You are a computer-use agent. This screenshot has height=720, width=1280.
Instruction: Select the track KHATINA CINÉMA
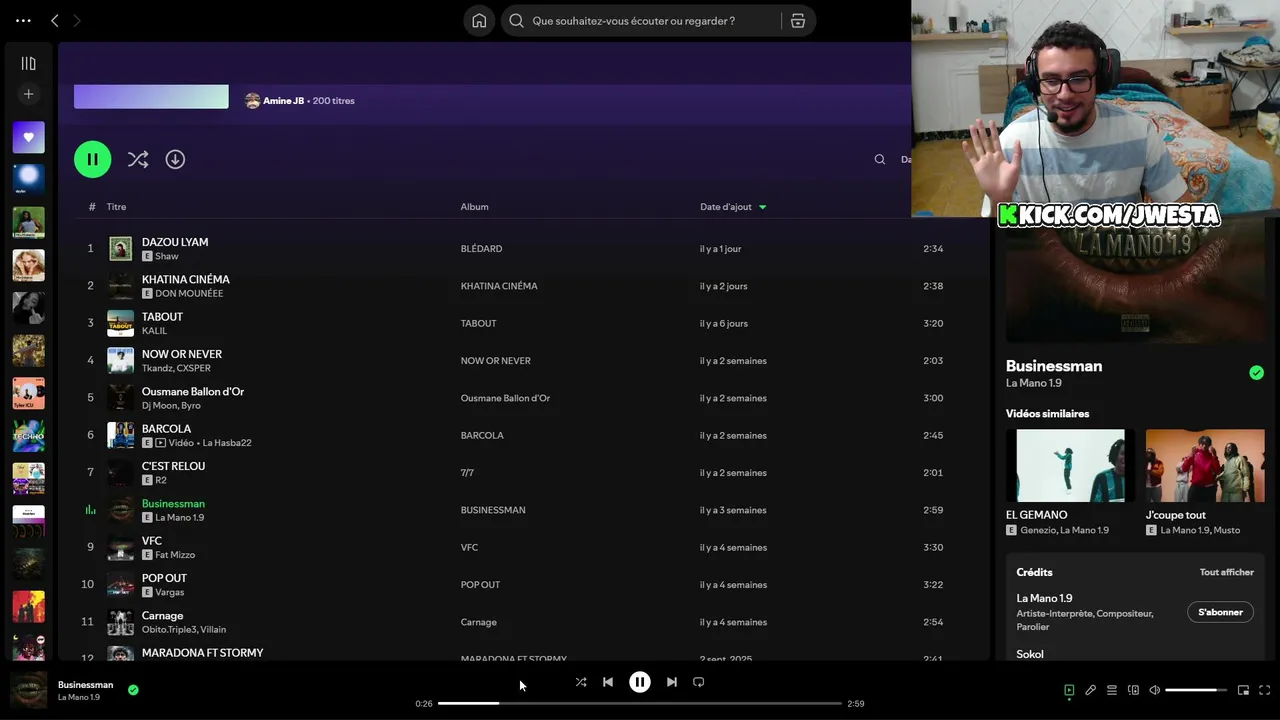186,279
